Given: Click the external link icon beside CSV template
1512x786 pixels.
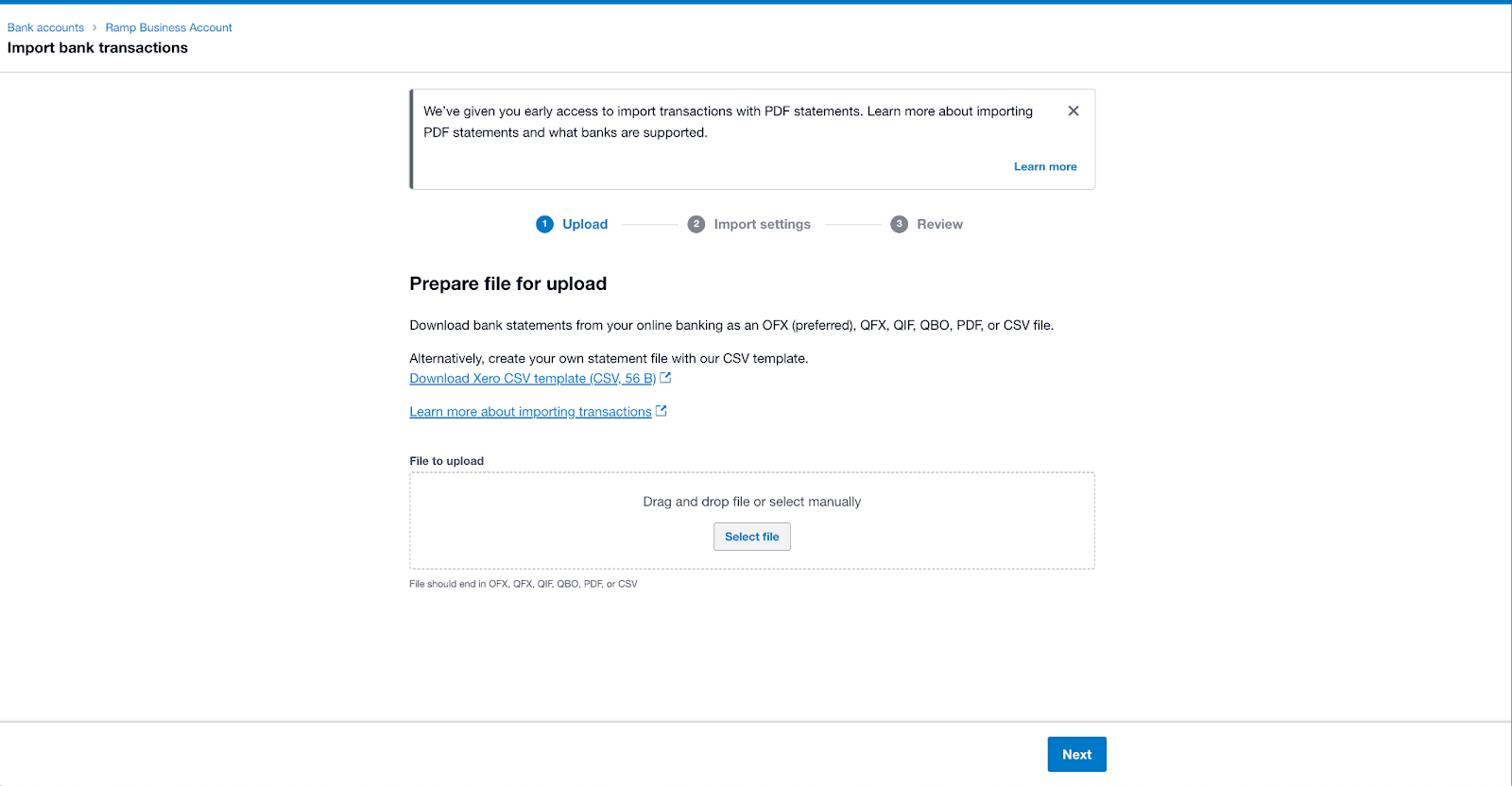Looking at the screenshot, I should [665, 378].
